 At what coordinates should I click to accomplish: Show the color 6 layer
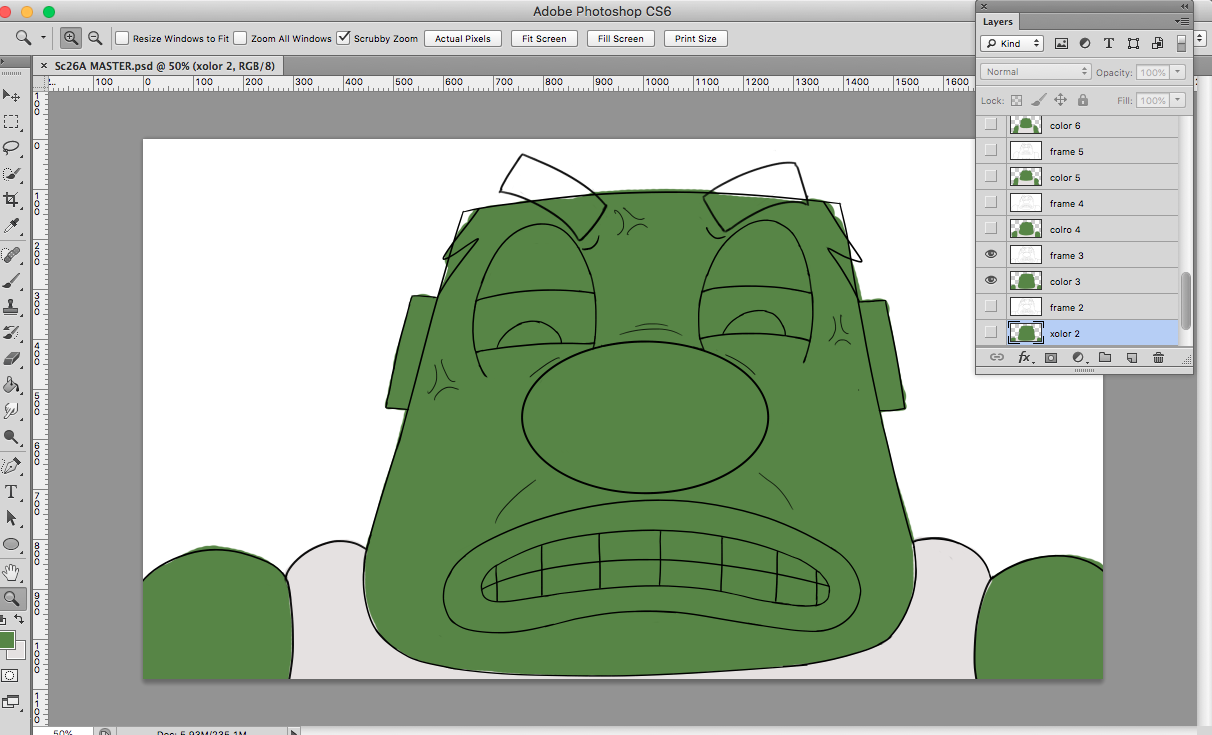(991, 125)
